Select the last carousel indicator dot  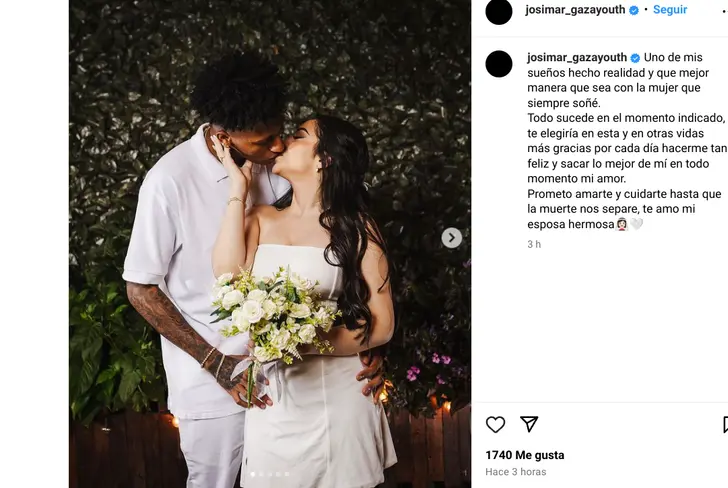[x=287, y=474]
